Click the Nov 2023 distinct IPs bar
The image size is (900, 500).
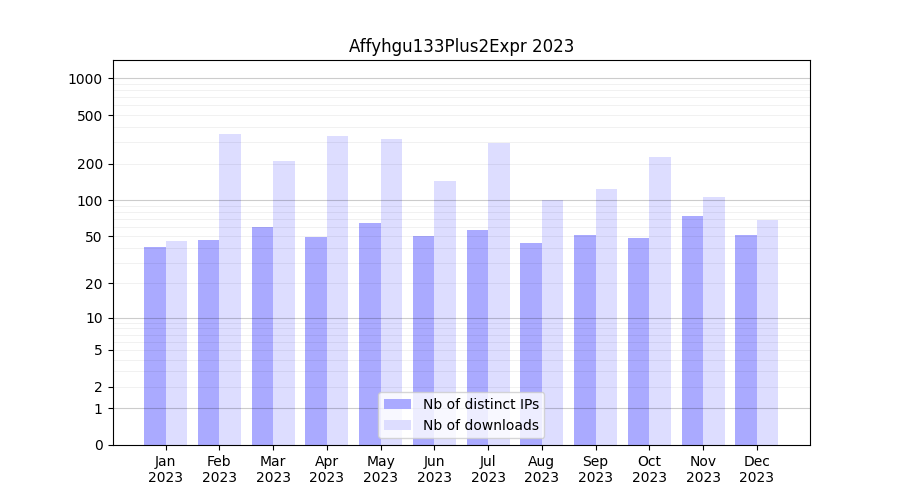692,330
